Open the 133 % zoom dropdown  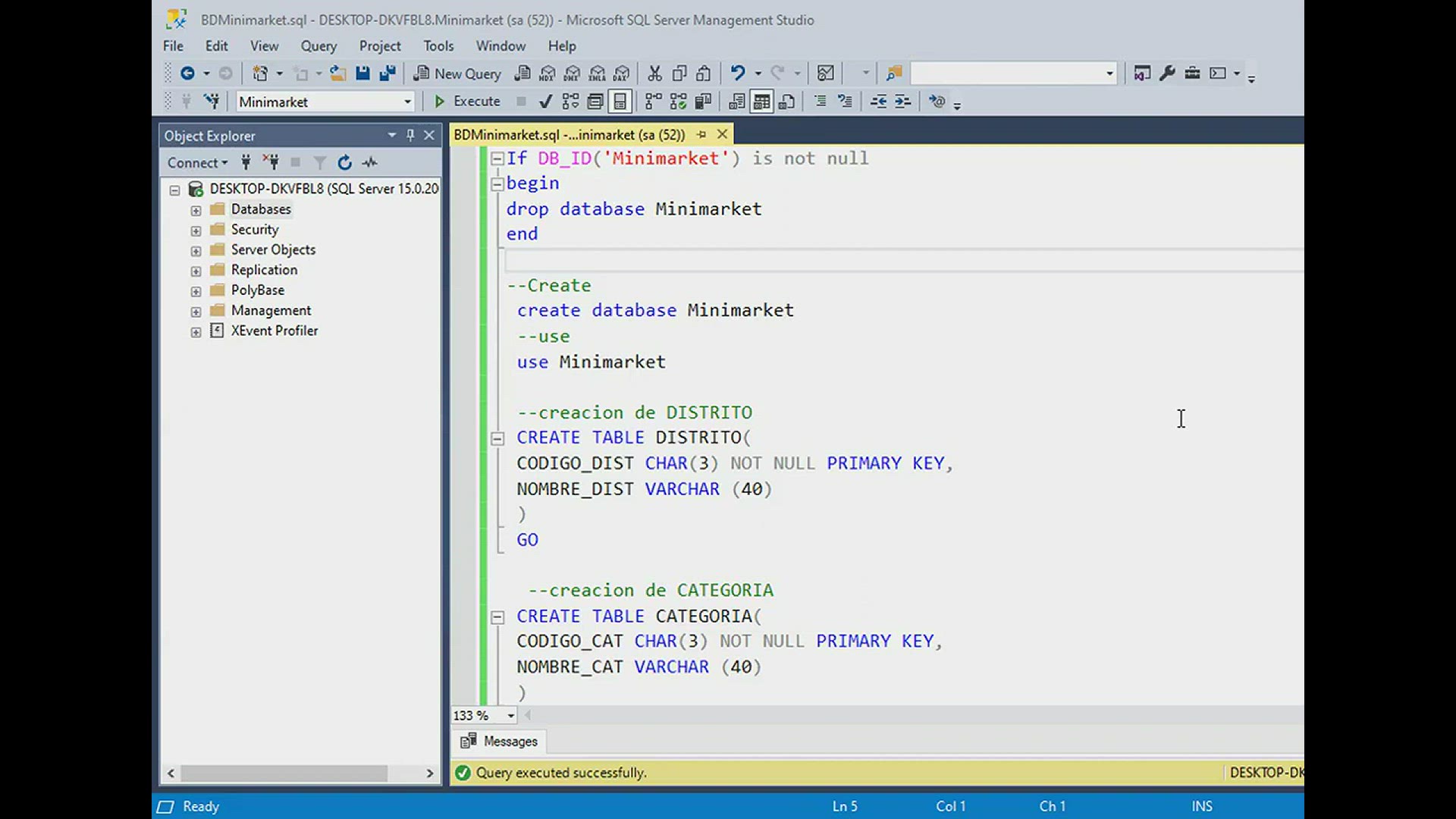pos(511,715)
